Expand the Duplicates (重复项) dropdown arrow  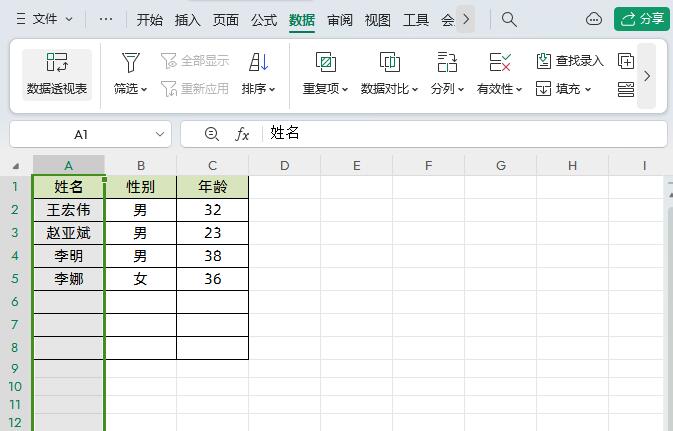pos(345,89)
